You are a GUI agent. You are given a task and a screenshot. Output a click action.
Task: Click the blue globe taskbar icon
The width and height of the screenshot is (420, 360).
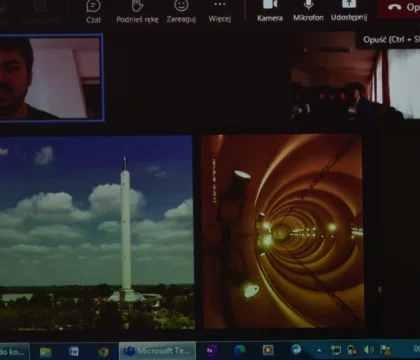(x=296, y=350)
